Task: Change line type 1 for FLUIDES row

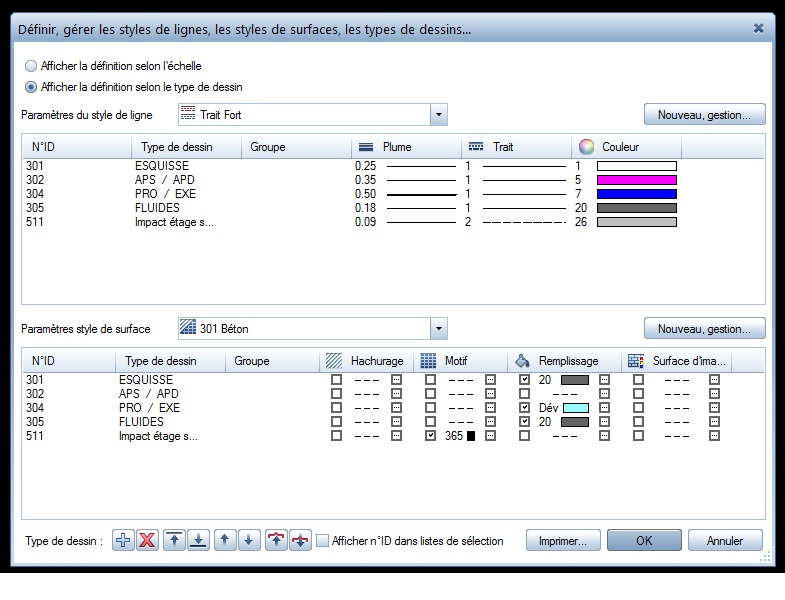Action: pos(516,208)
